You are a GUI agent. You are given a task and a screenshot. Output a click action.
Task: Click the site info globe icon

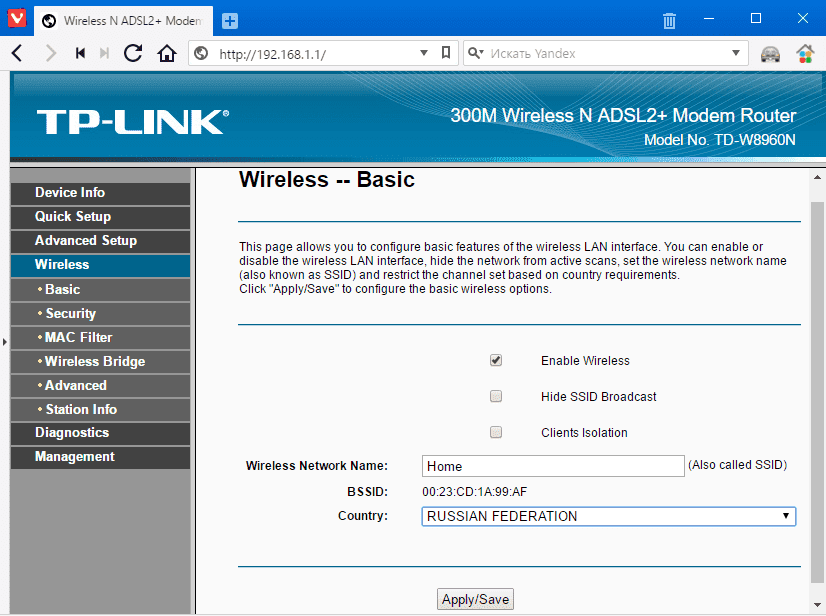(x=201, y=53)
